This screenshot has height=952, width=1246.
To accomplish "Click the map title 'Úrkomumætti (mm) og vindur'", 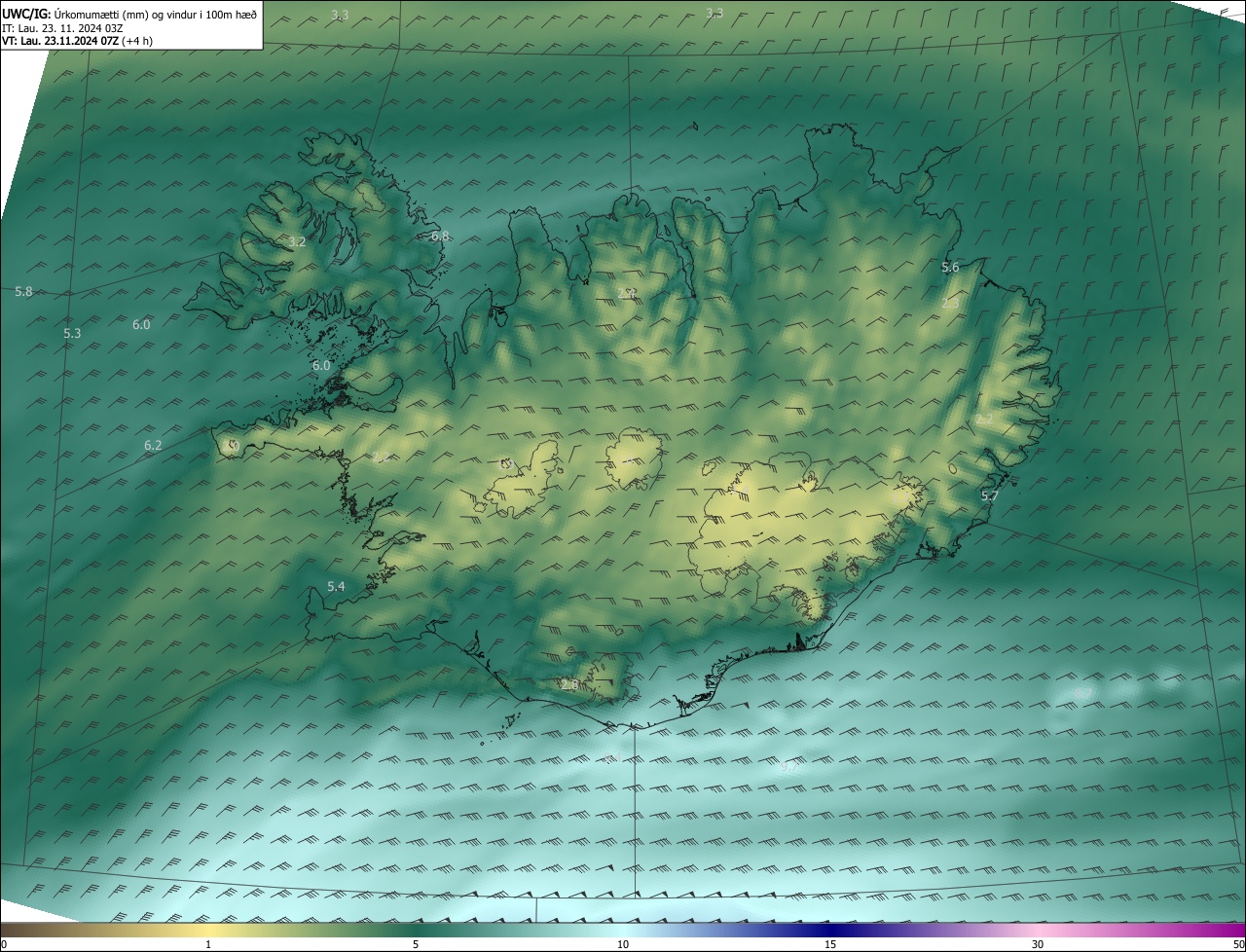I will pos(124,13).
